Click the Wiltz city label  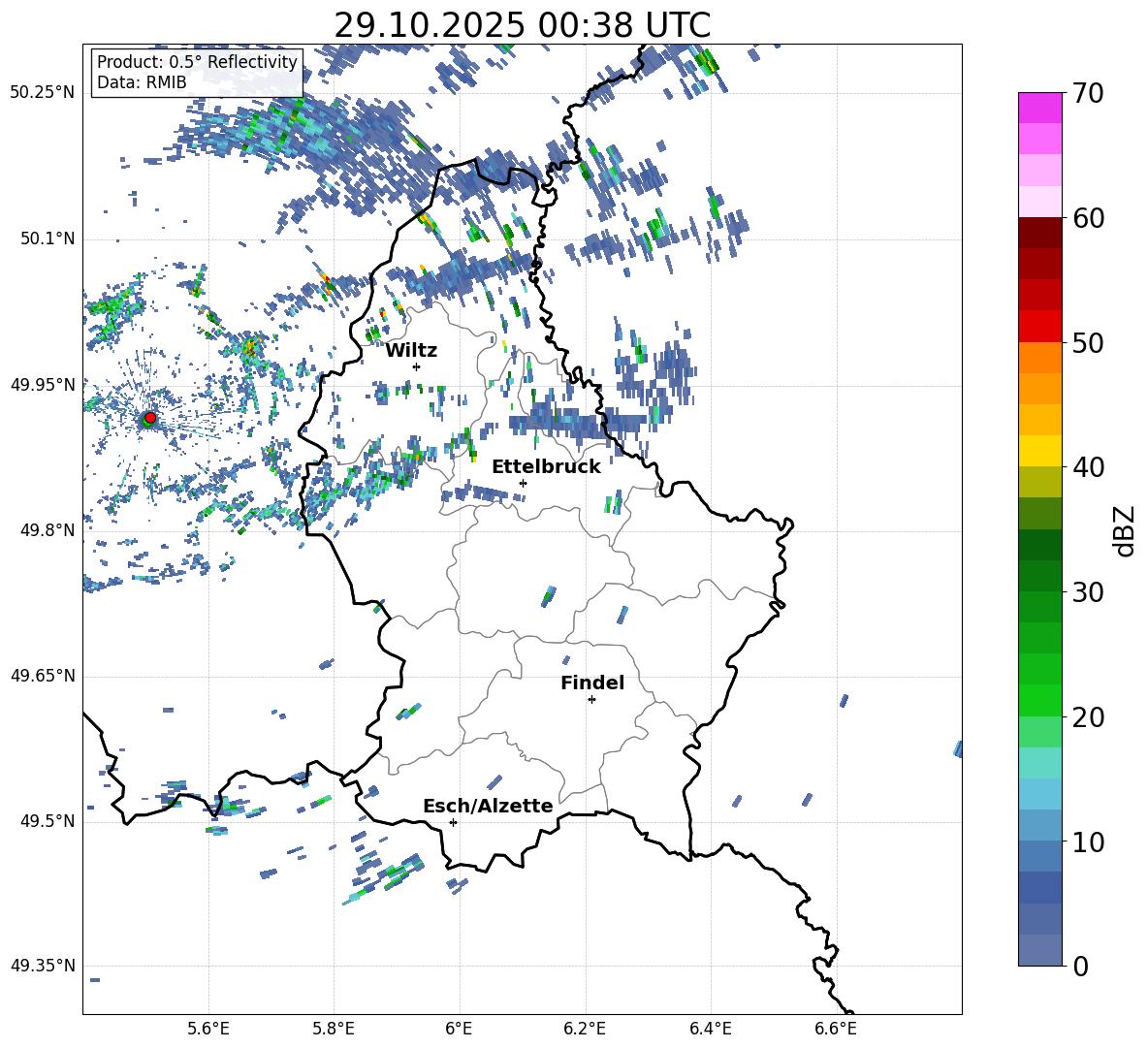point(411,351)
